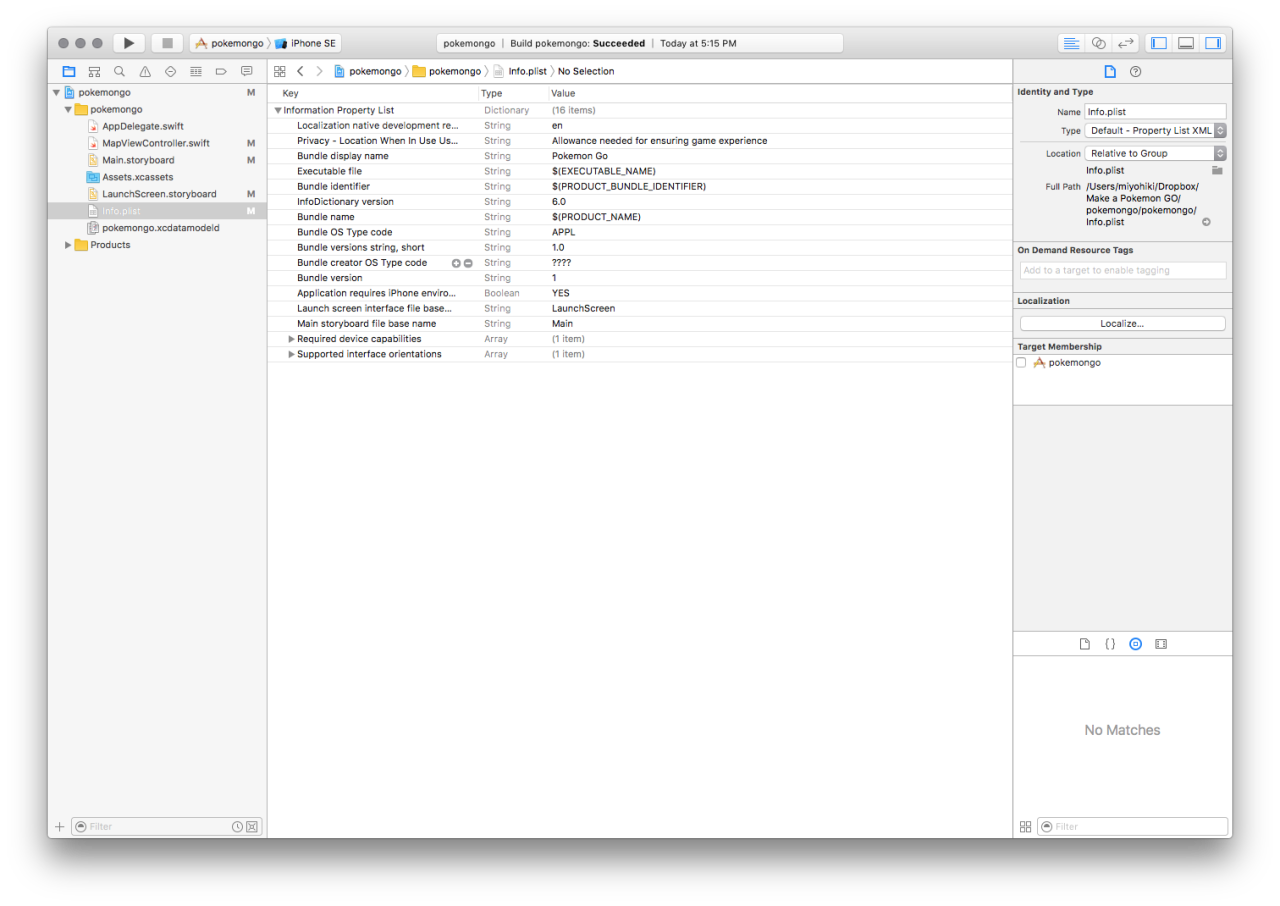The image size is (1280, 906).
Task: Open the Issue navigator warning icon
Action: (145, 71)
